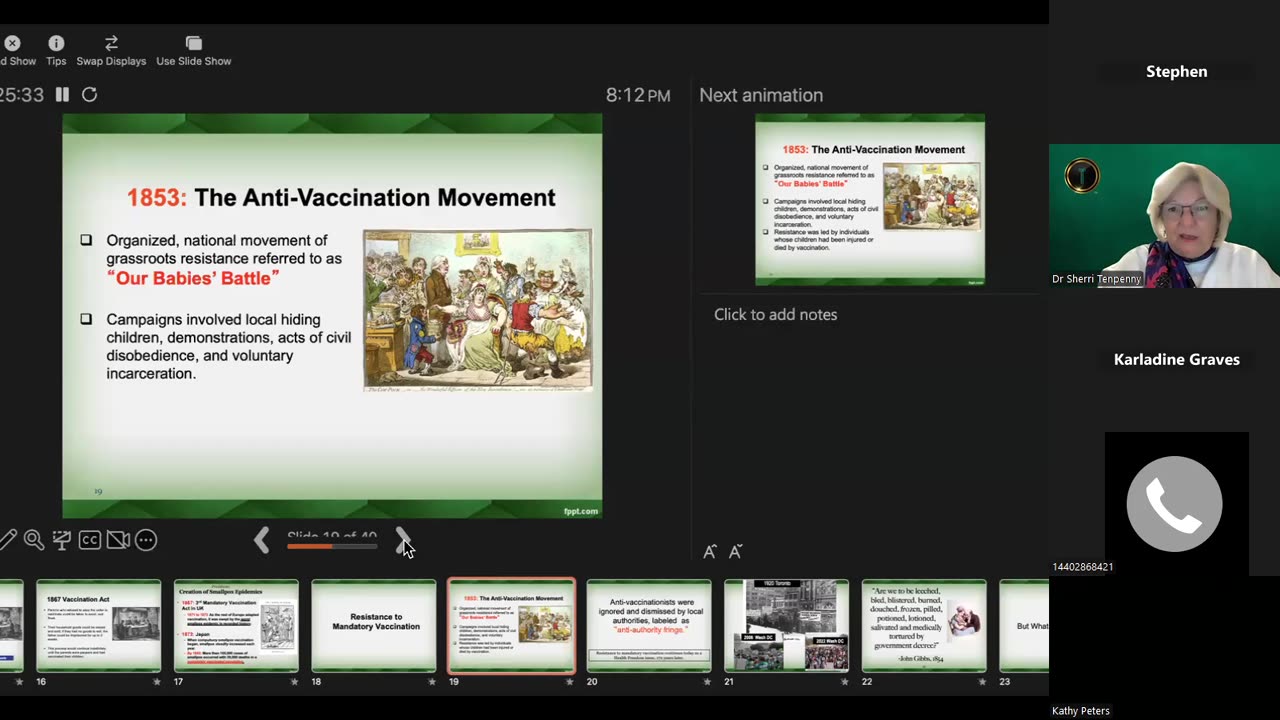Toggle closed captions CC
This screenshot has height=720, width=1280.
coord(89,540)
